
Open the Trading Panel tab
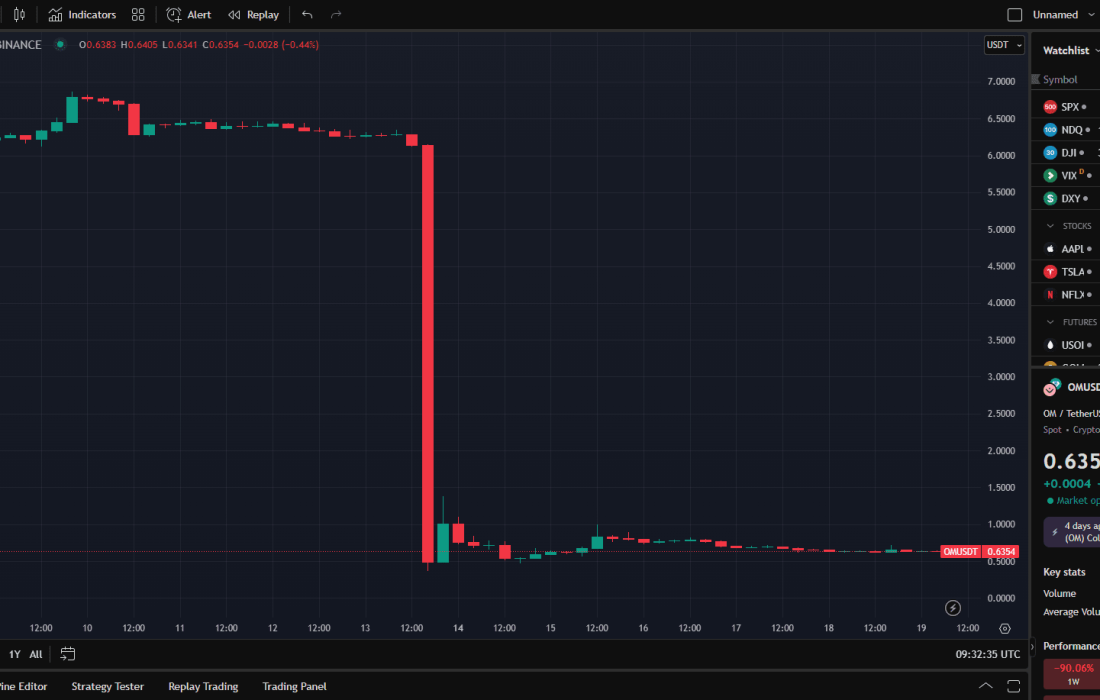pos(294,687)
